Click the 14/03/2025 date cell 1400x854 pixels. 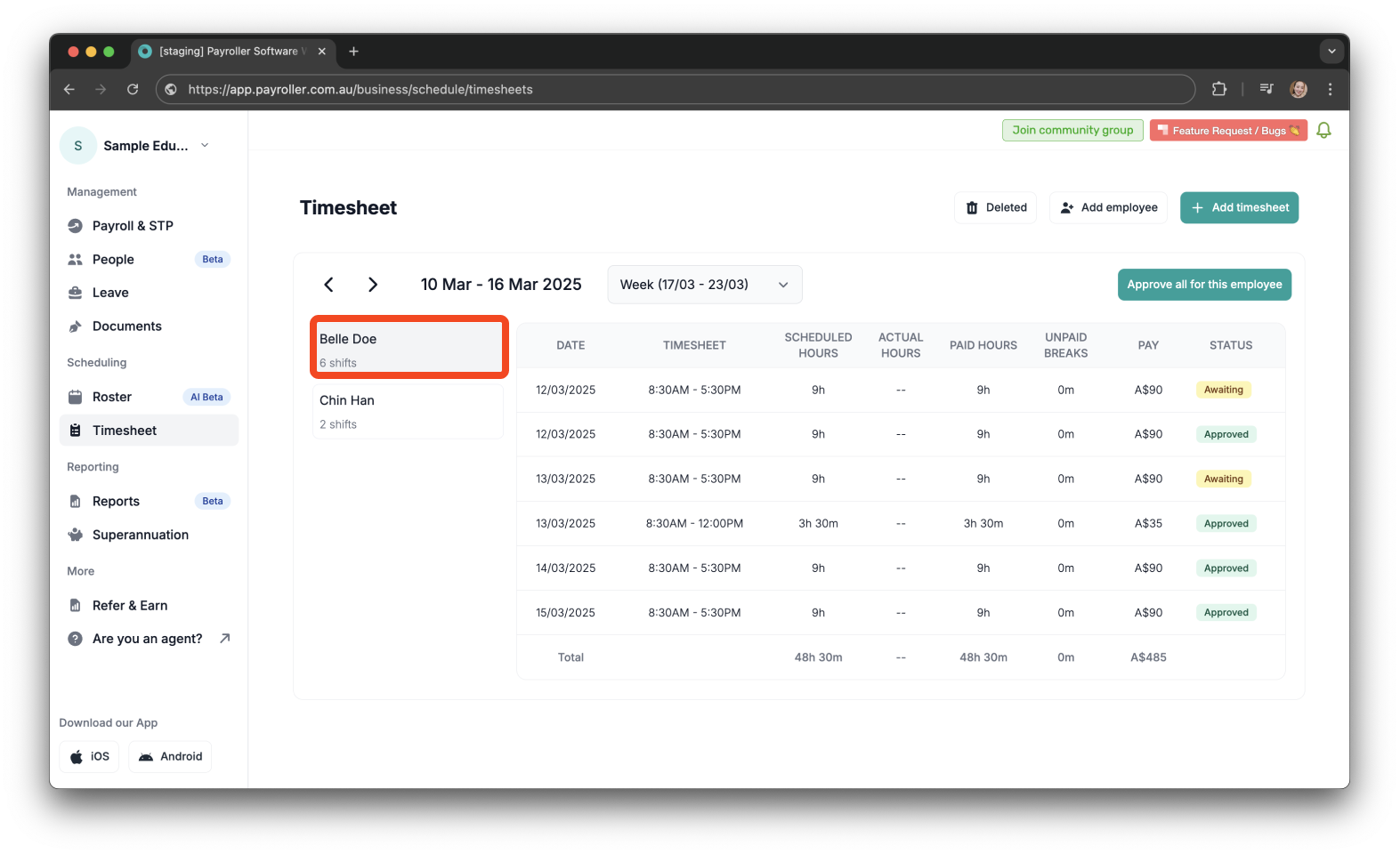565,568
